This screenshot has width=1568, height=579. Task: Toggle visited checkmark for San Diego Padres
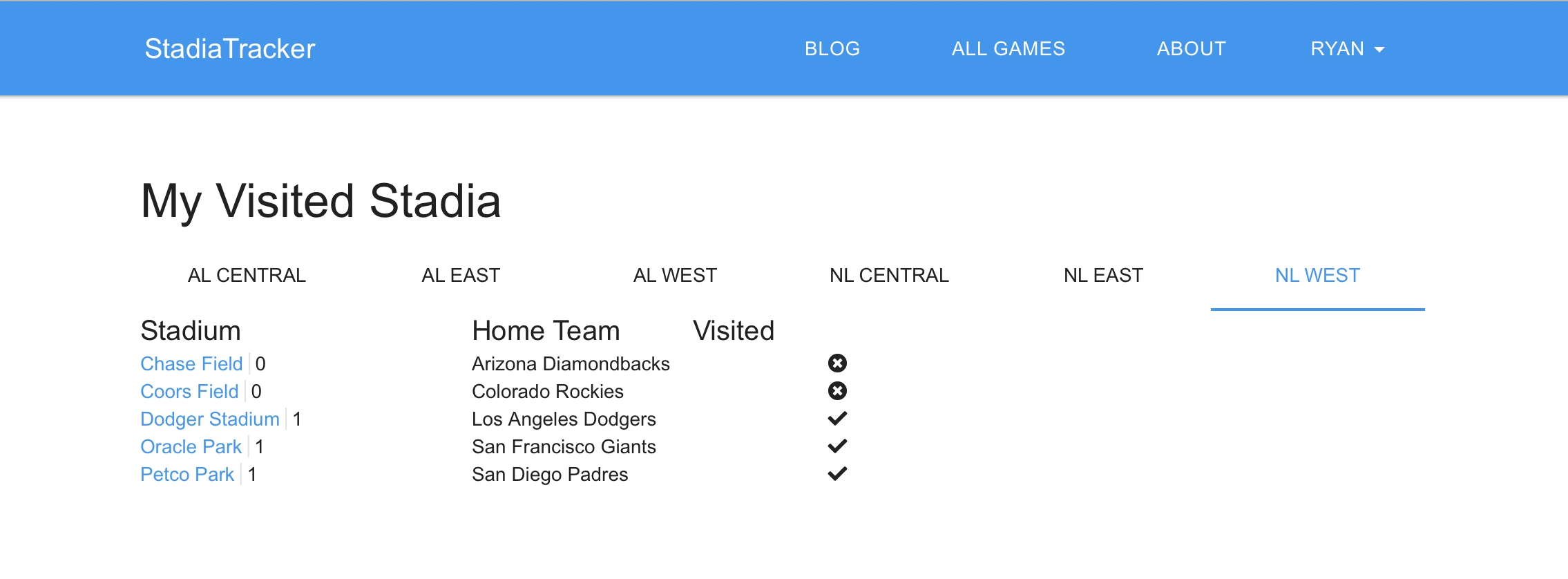click(x=837, y=473)
